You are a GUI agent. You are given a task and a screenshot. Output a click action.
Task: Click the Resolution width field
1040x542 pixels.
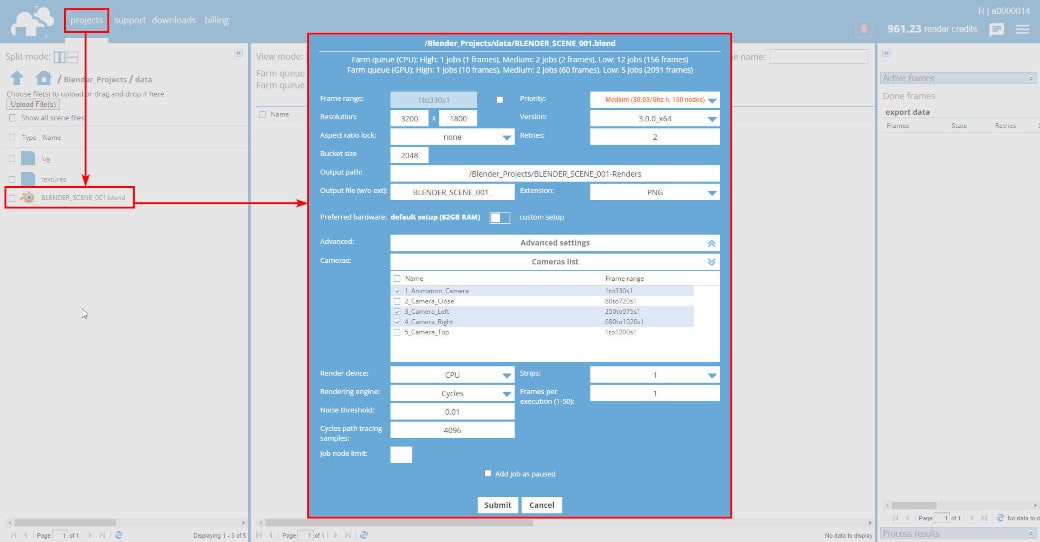(x=409, y=118)
